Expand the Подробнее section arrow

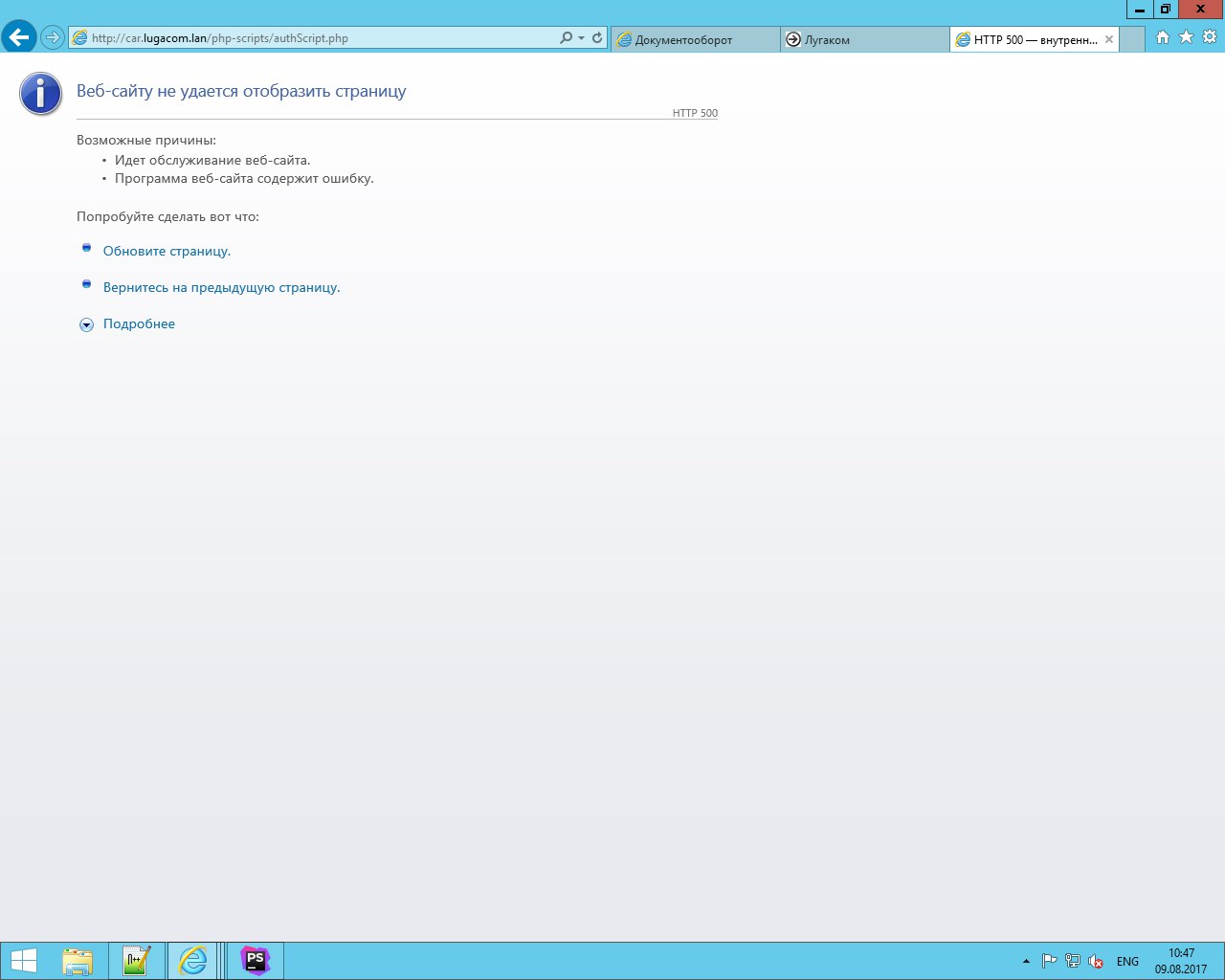click(x=86, y=324)
